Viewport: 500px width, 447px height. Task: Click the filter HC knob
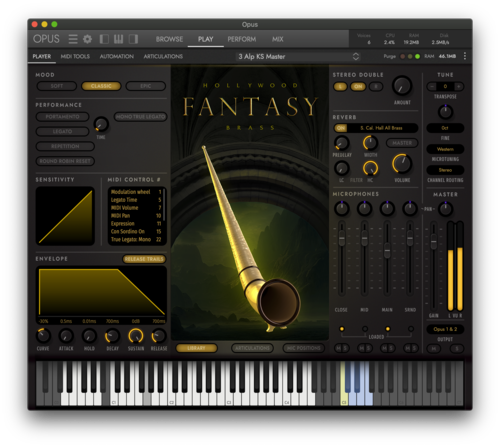tap(370, 168)
